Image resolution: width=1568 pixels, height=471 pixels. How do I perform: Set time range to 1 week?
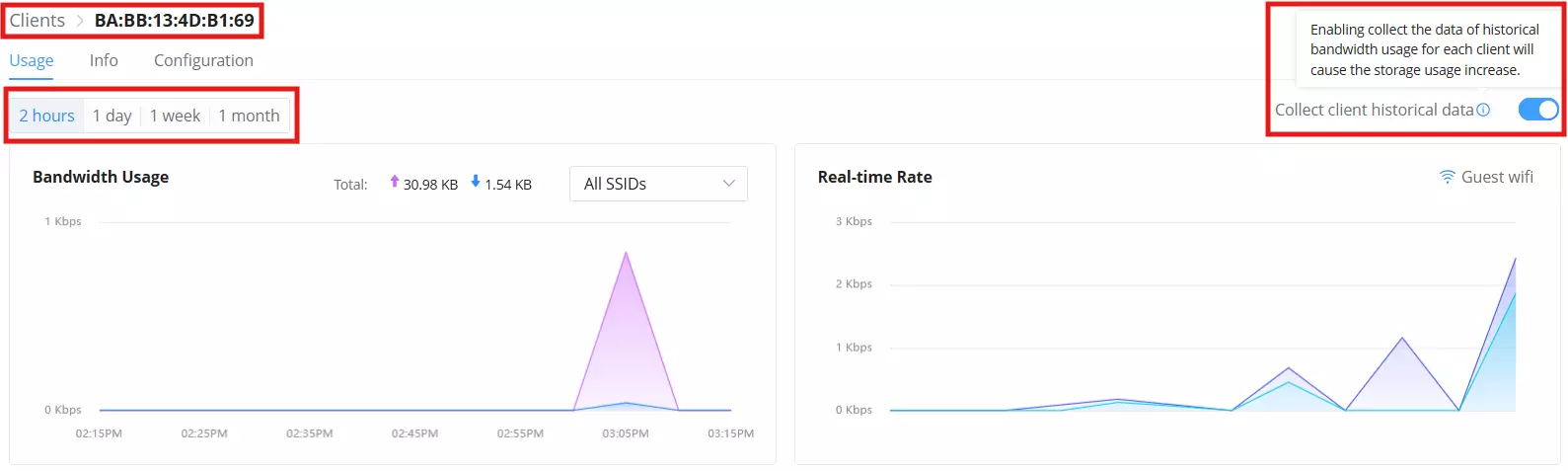pos(175,116)
